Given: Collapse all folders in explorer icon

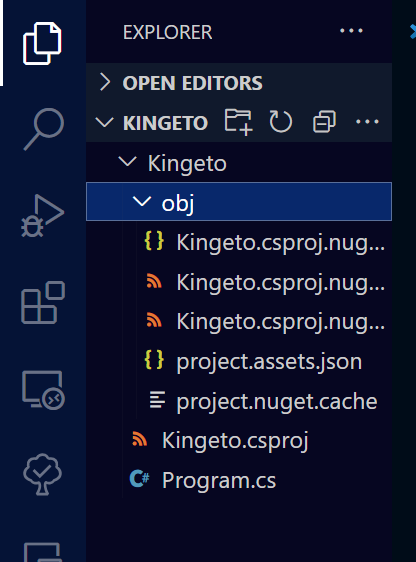Looking at the screenshot, I should point(324,122).
